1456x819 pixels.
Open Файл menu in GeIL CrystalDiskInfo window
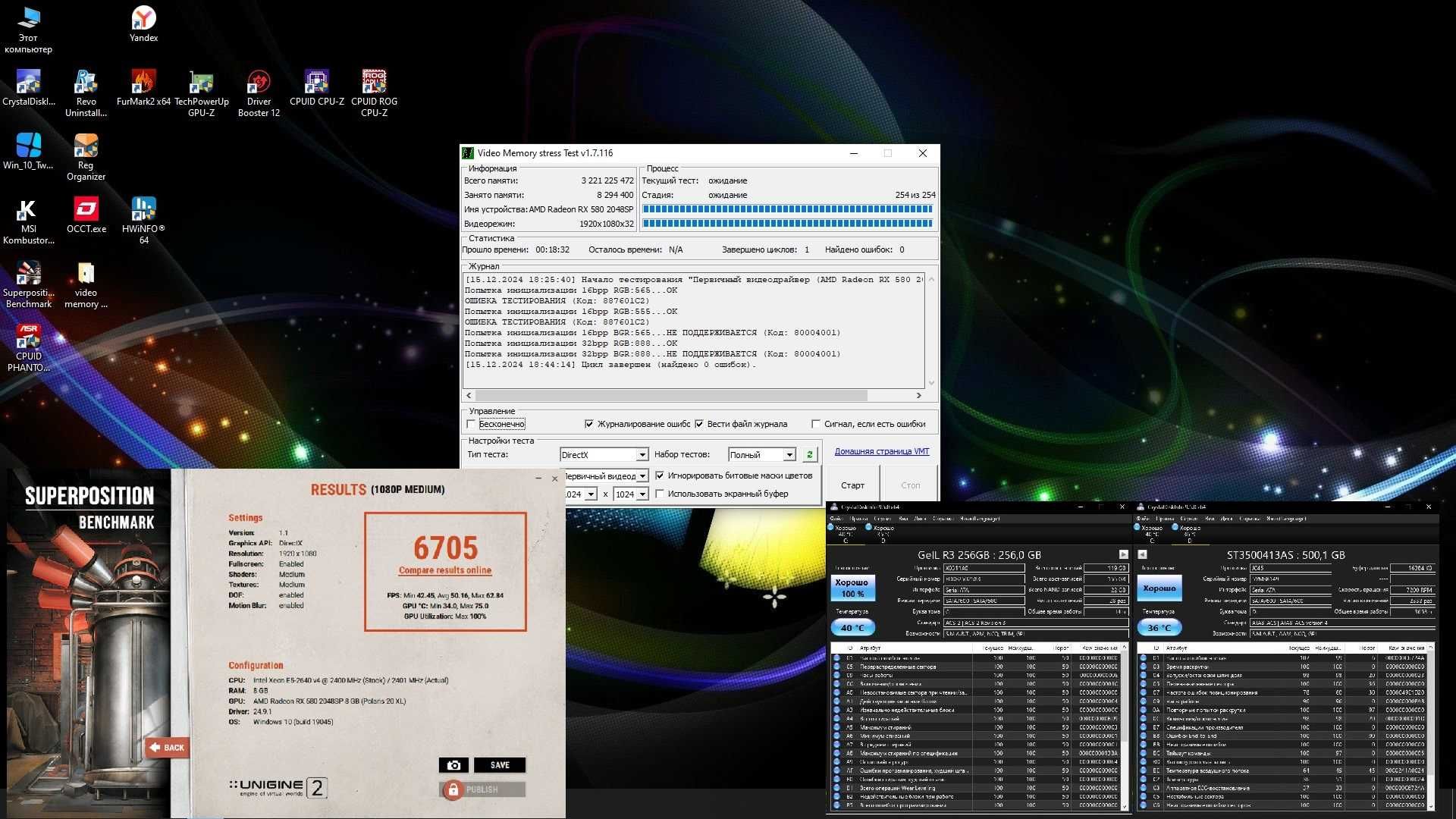pyautogui.click(x=836, y=519)
